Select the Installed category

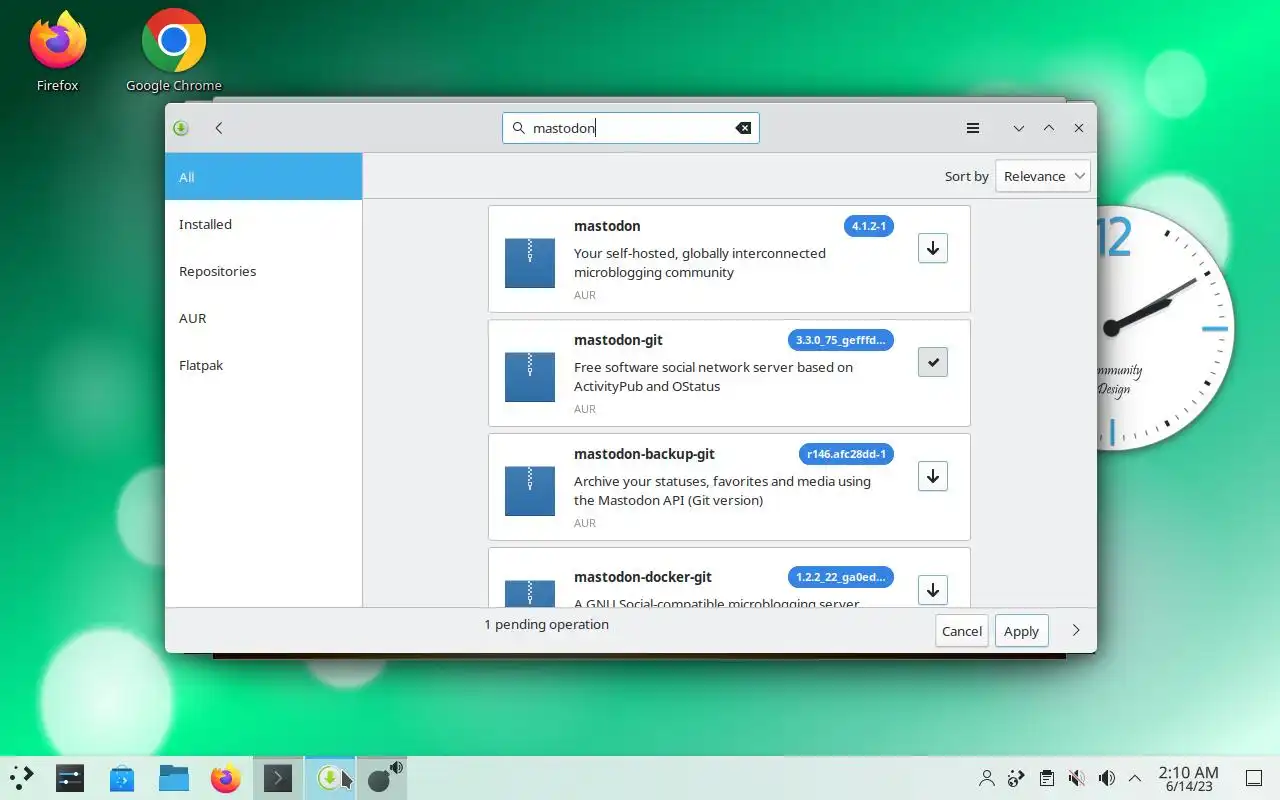[x=263, y=224]
